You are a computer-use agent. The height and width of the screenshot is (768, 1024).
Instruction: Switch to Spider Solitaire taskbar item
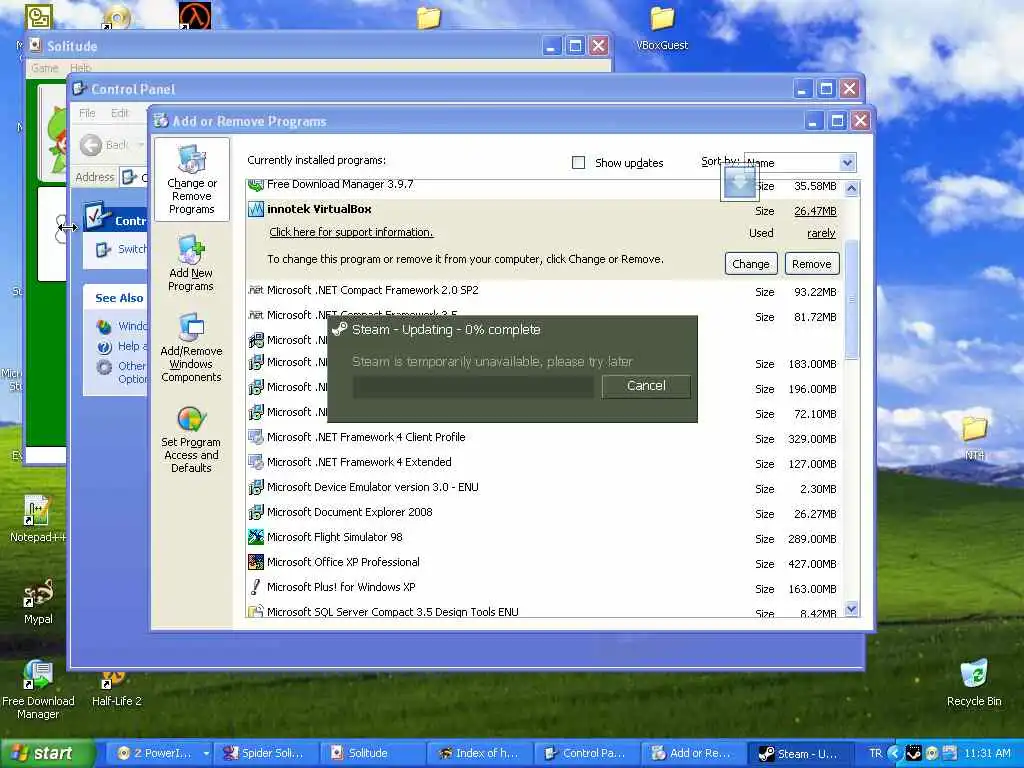pos(267,753)
